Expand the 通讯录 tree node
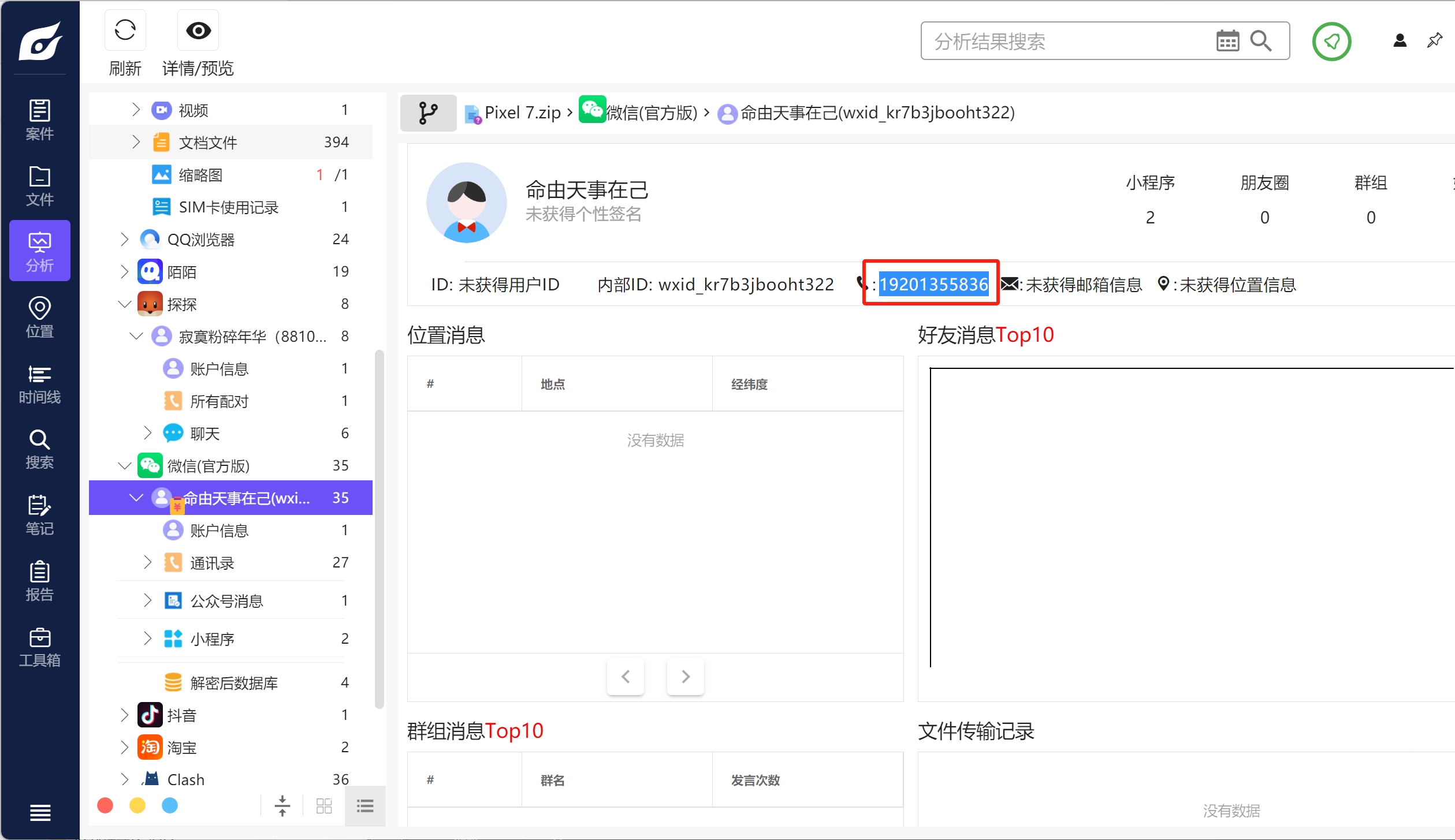Viewport: 1455px width, 840px height. pyautogui.click(x=147, y=562)
